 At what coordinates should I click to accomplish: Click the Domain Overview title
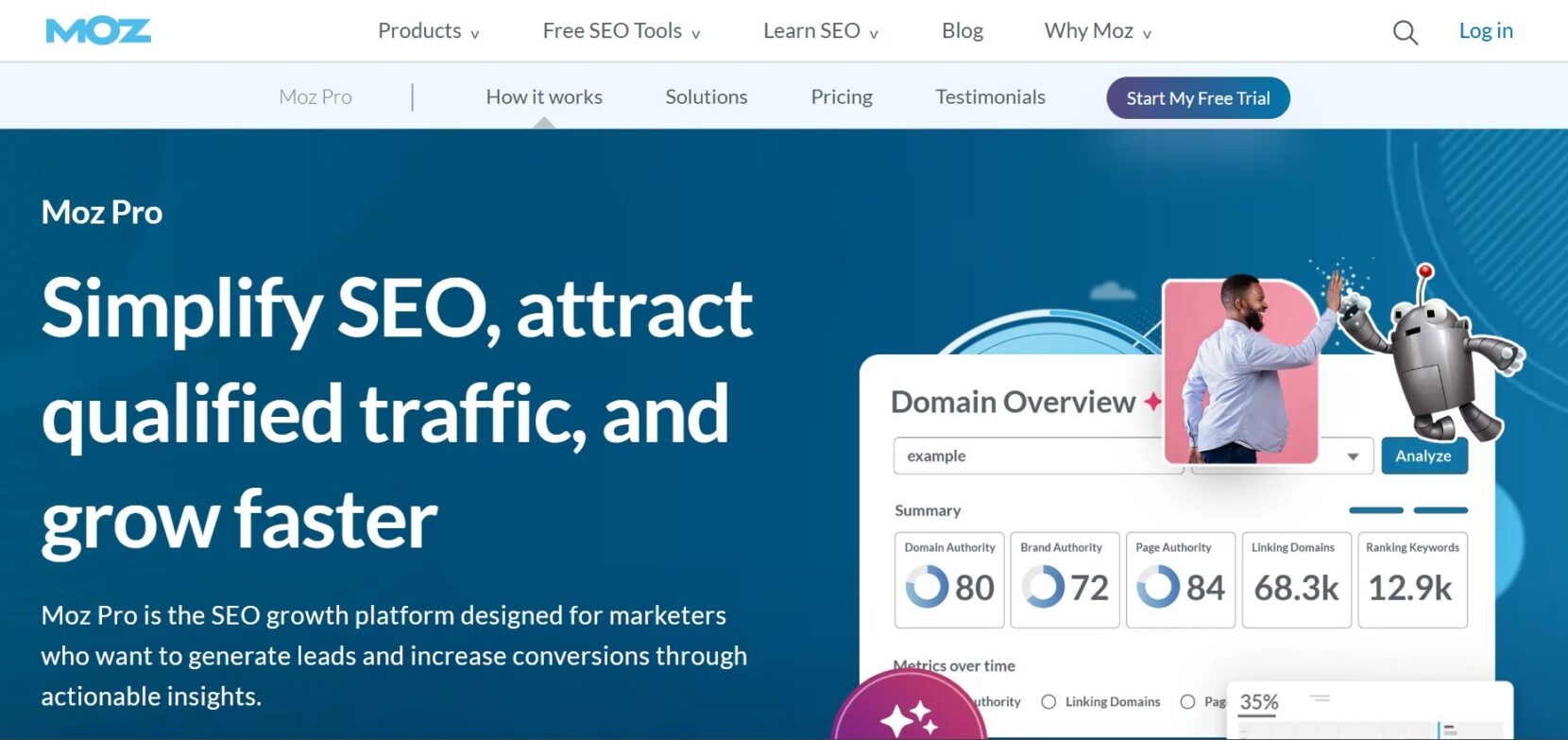tap(1013, 402)
